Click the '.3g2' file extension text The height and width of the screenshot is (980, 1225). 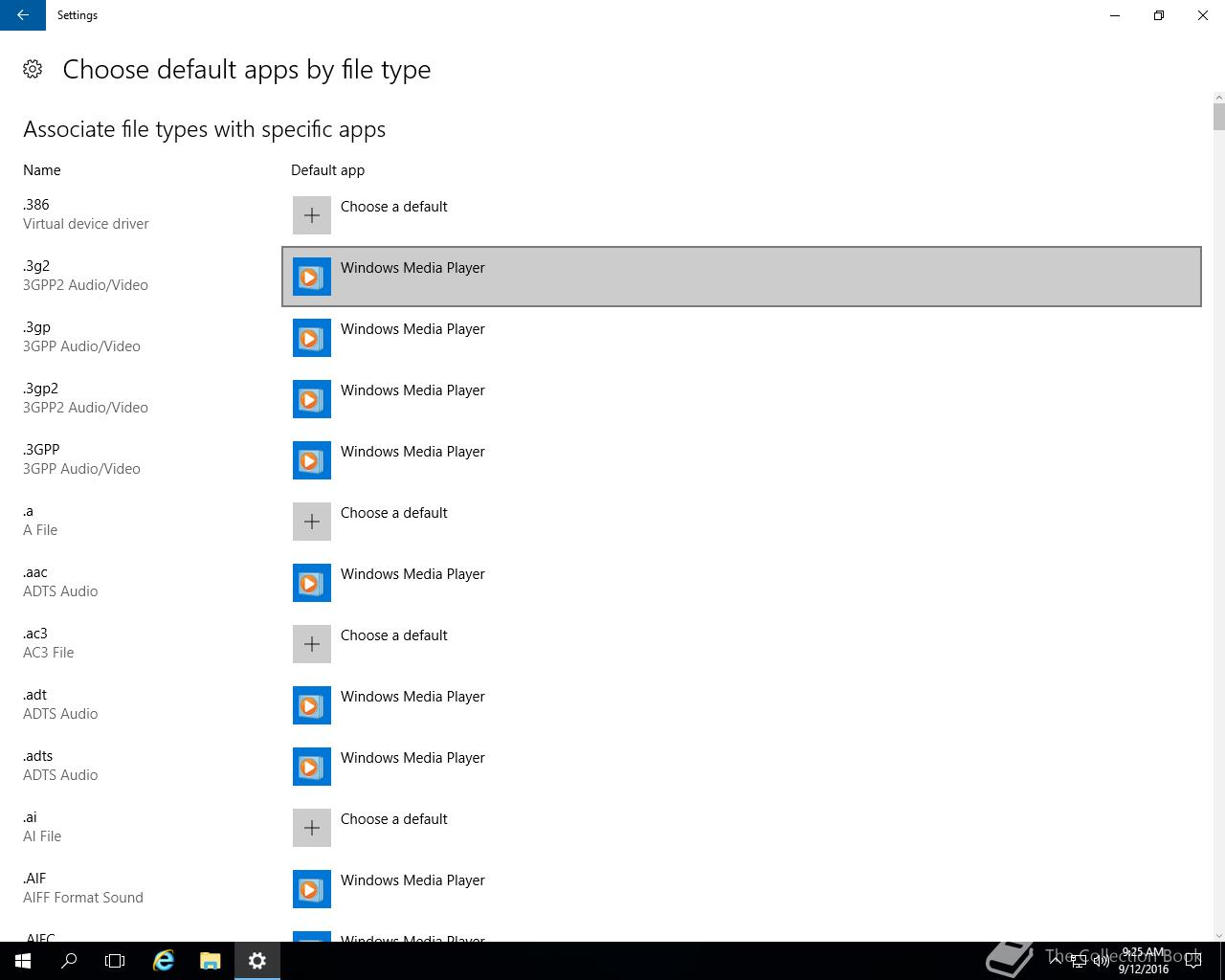(x=36, y=266)
